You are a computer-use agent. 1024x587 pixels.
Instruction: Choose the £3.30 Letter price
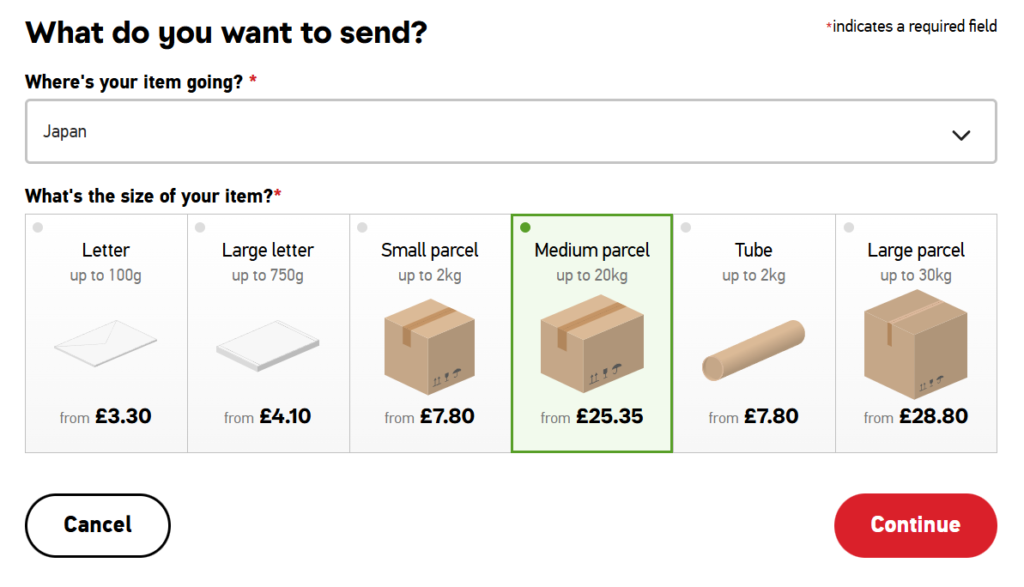coord(123,416)
